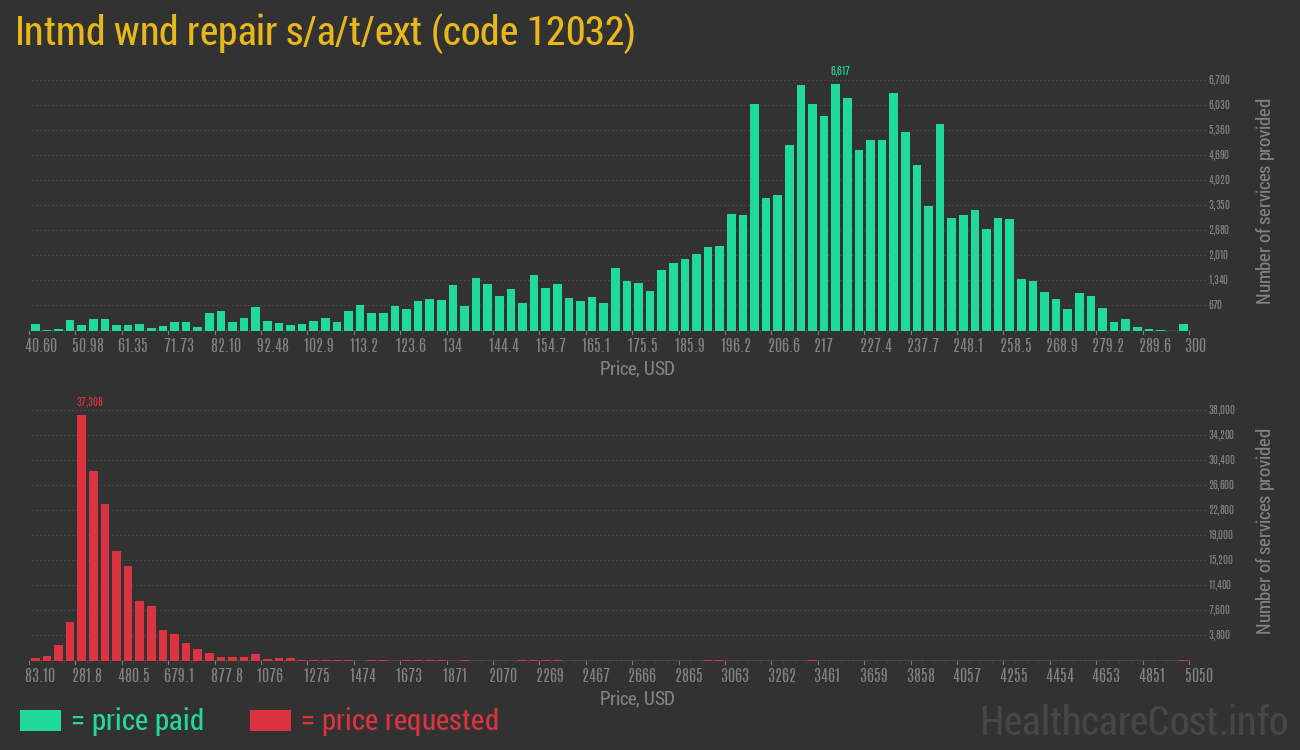Click the 3063 x-axis tick label
Viewport: 1300px width, 750px height.
(735, 676)
